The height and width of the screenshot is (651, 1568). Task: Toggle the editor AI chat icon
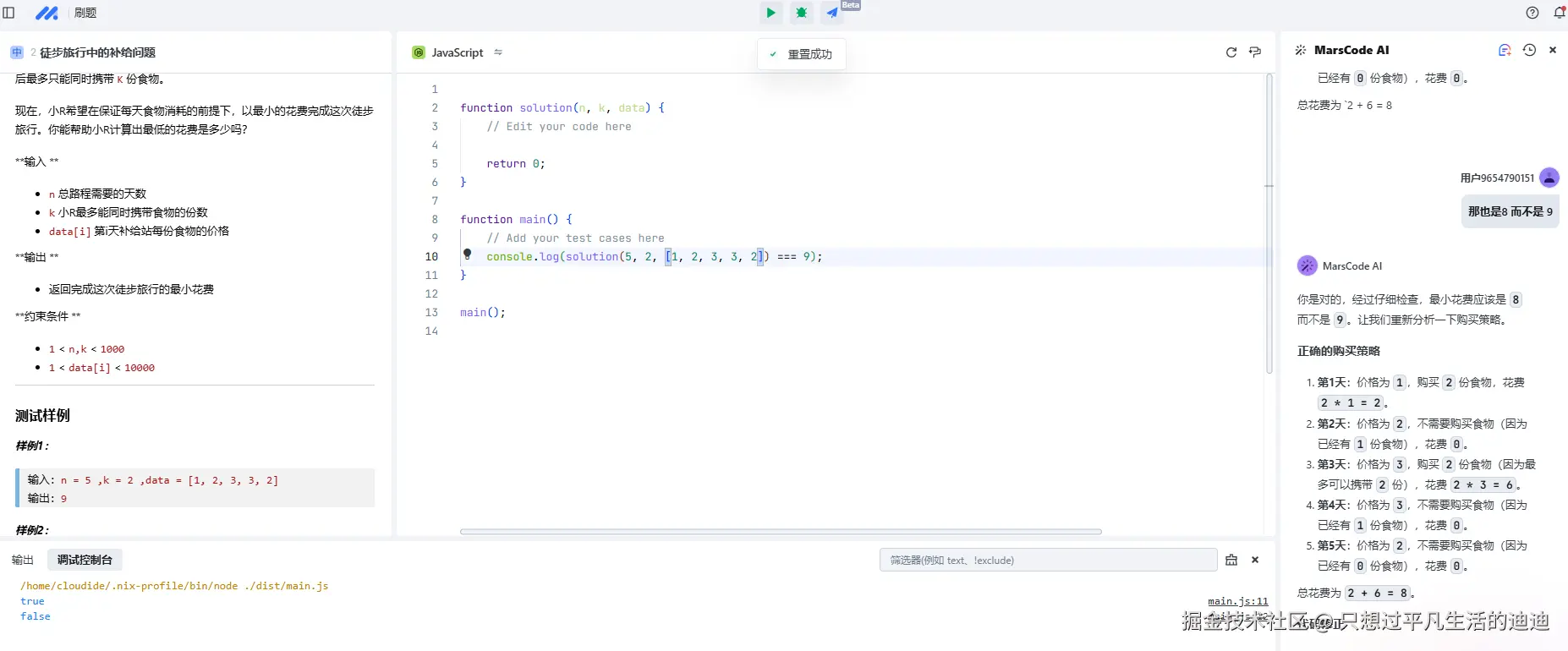(1255, 52)
